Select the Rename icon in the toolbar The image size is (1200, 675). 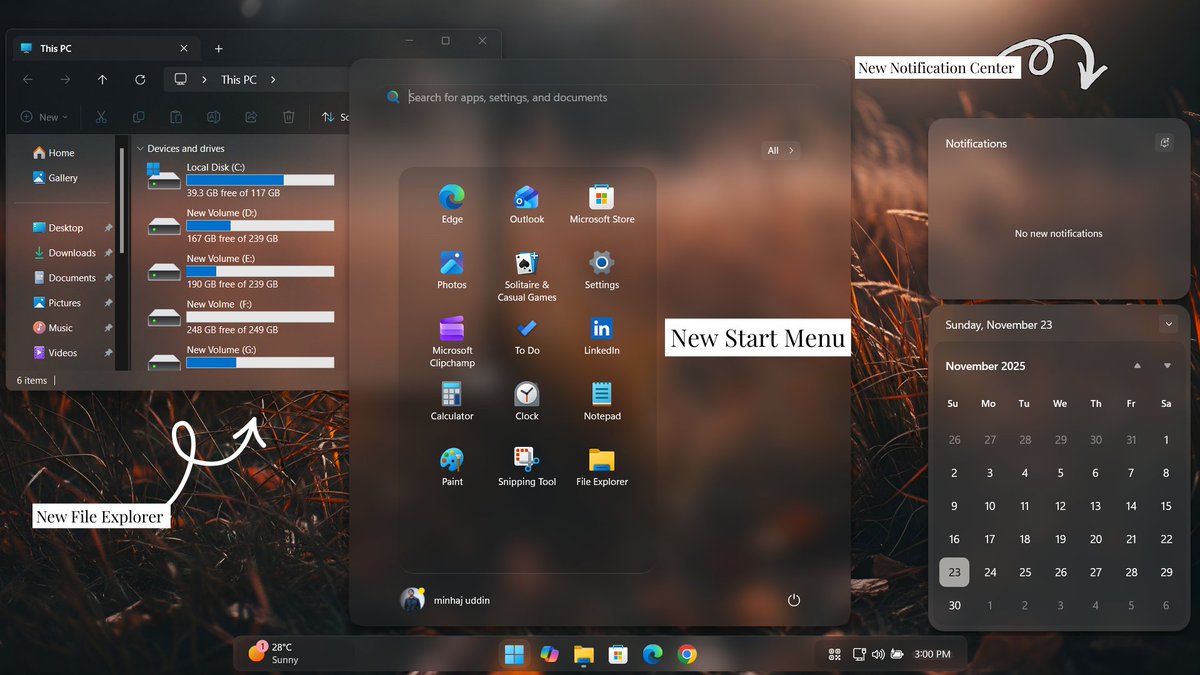[x=213, y=117]
